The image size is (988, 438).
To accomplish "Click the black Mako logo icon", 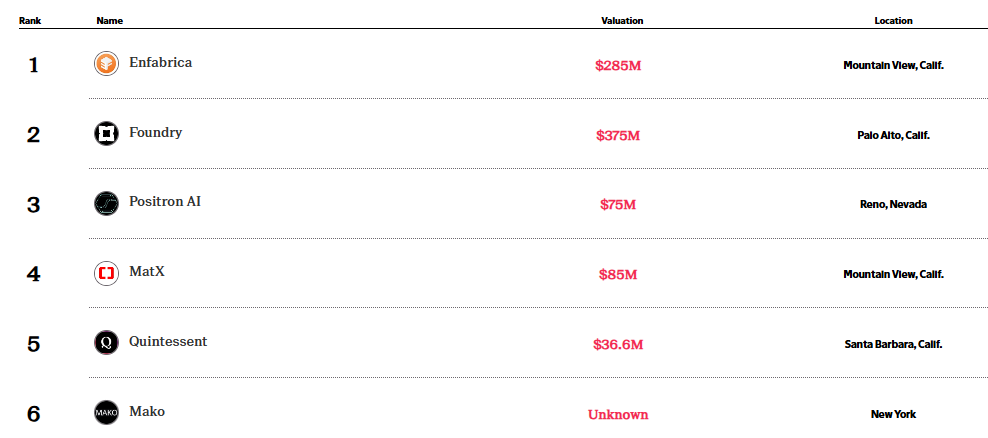I will (106, 412).
